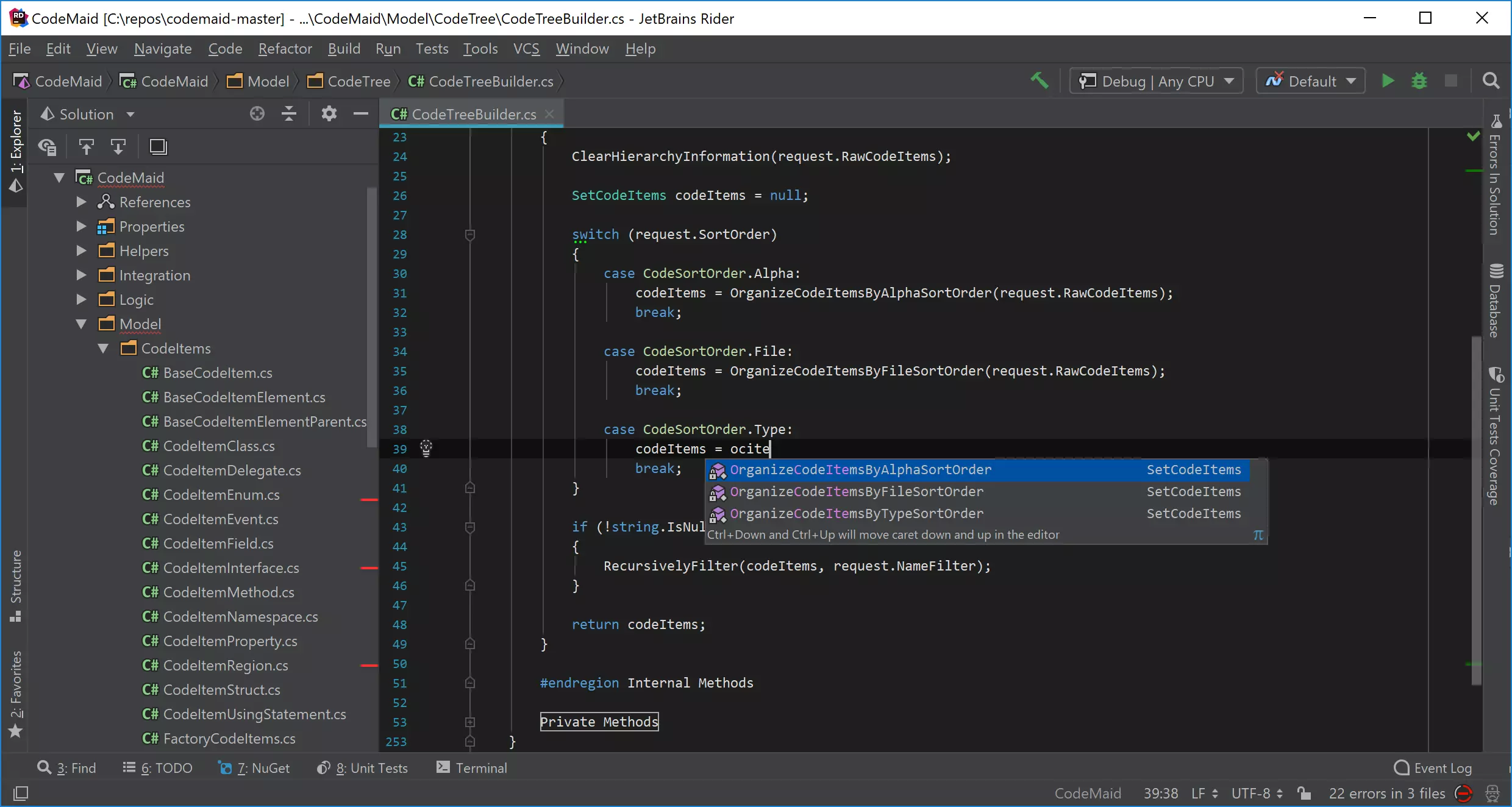
Task: Click the Terminal tab at the bottom
Action: [x=481, y=767]
